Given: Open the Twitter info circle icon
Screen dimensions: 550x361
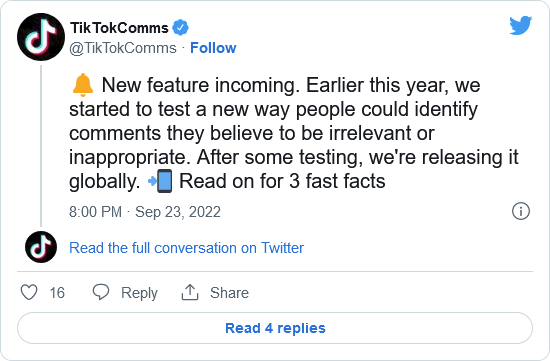Looking at the screenshot, I should click(521, 211).
